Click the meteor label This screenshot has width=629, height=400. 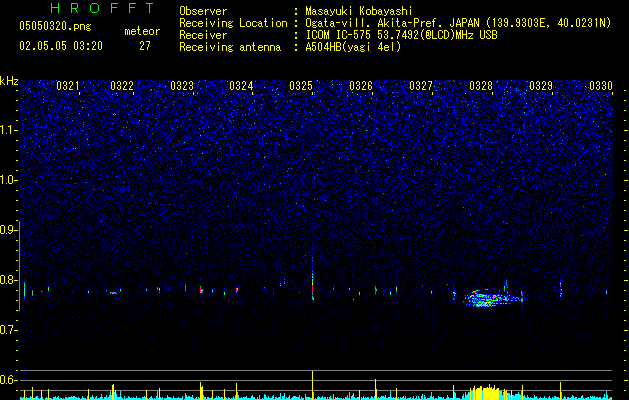(142, 31)
